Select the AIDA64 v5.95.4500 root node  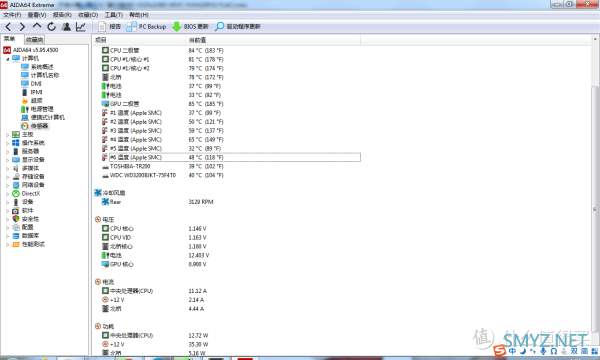point(31,50)
